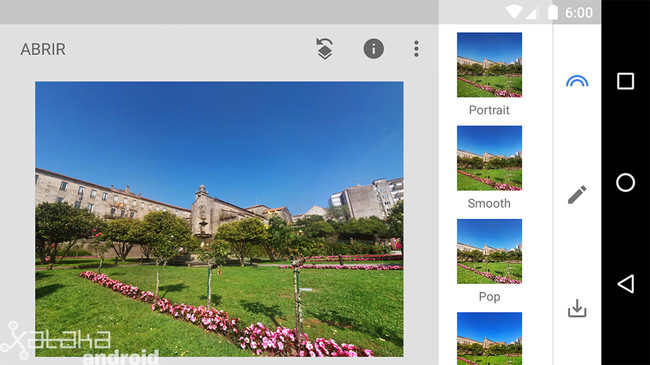Screen dimensions: 650x365
Task: Show image details info icon
Action: coord(374,49)
